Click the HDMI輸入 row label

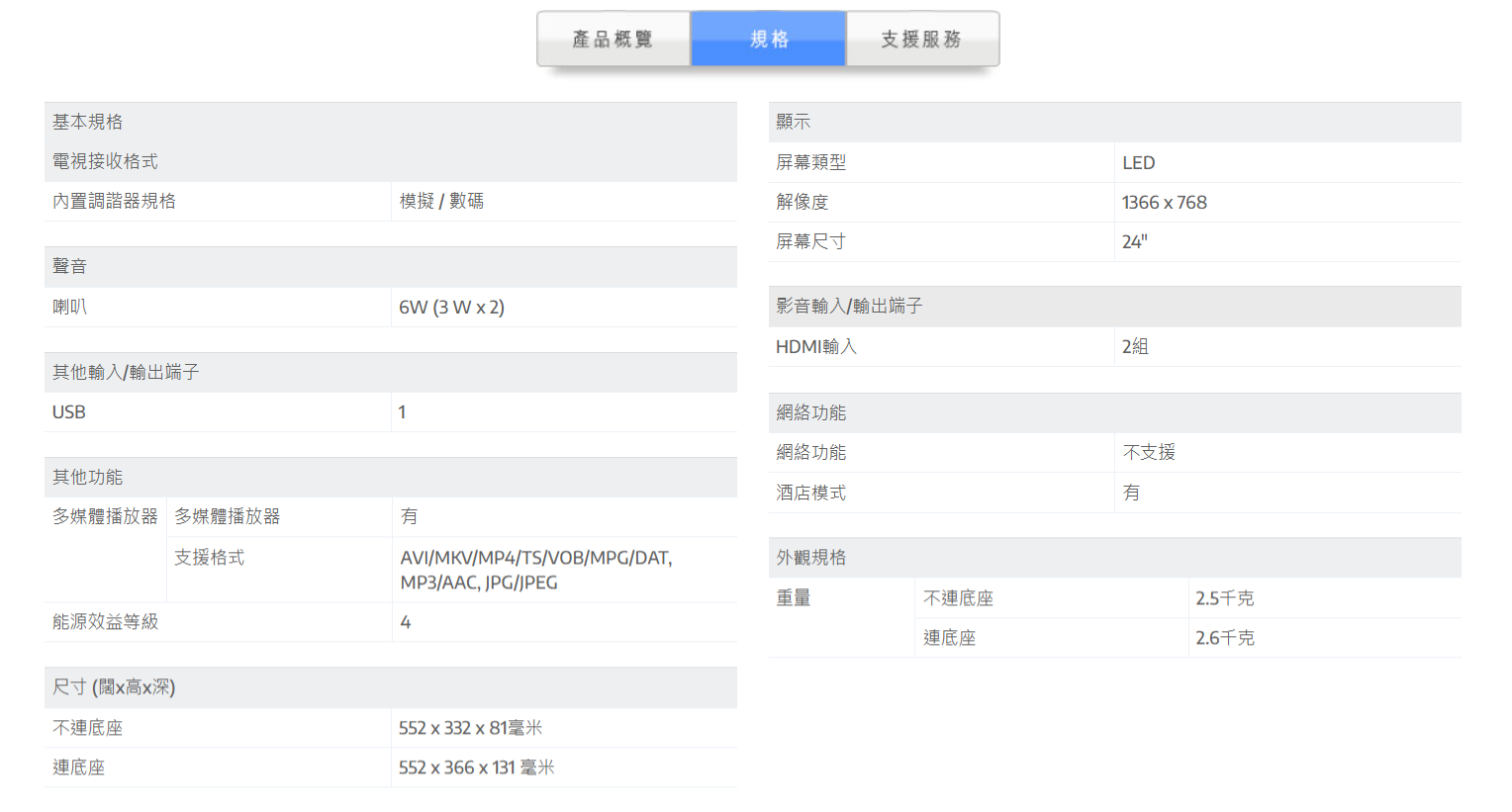pos(816,347)
